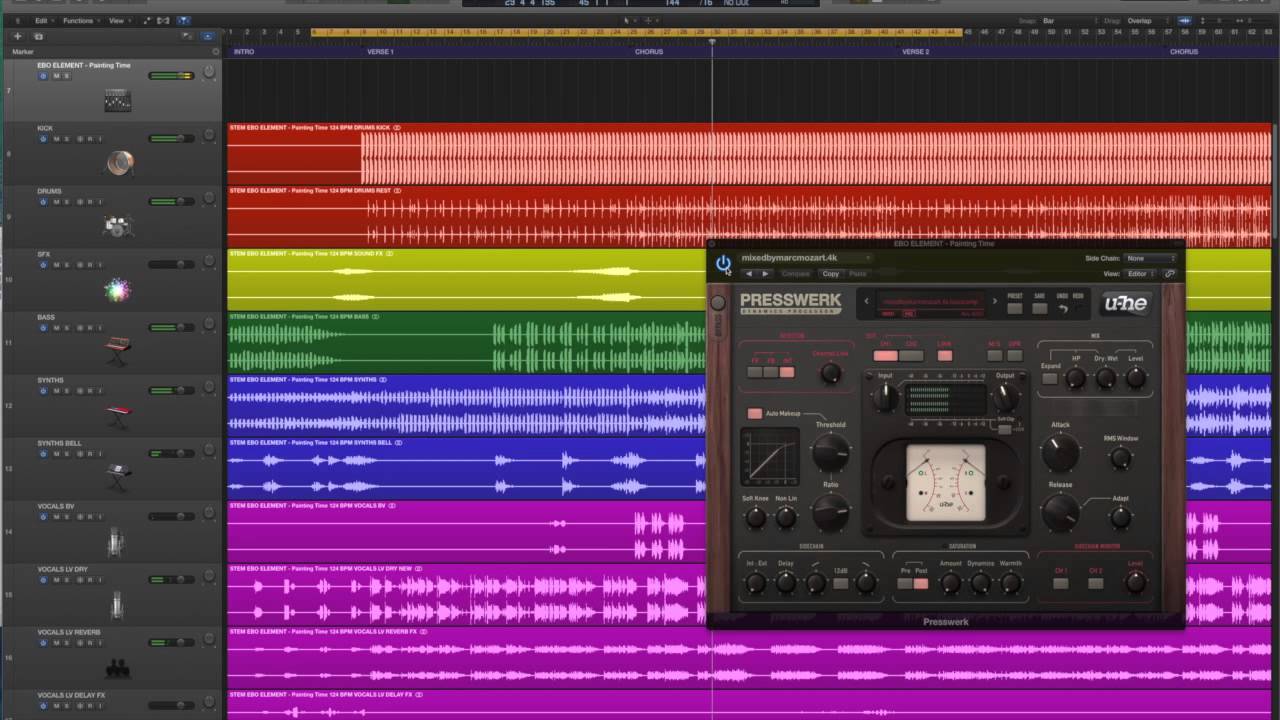Image resolution: width=1280 pixels, height=720 pixels.
Task: Click the Presswerk PRESET button
Action: 1015,308
